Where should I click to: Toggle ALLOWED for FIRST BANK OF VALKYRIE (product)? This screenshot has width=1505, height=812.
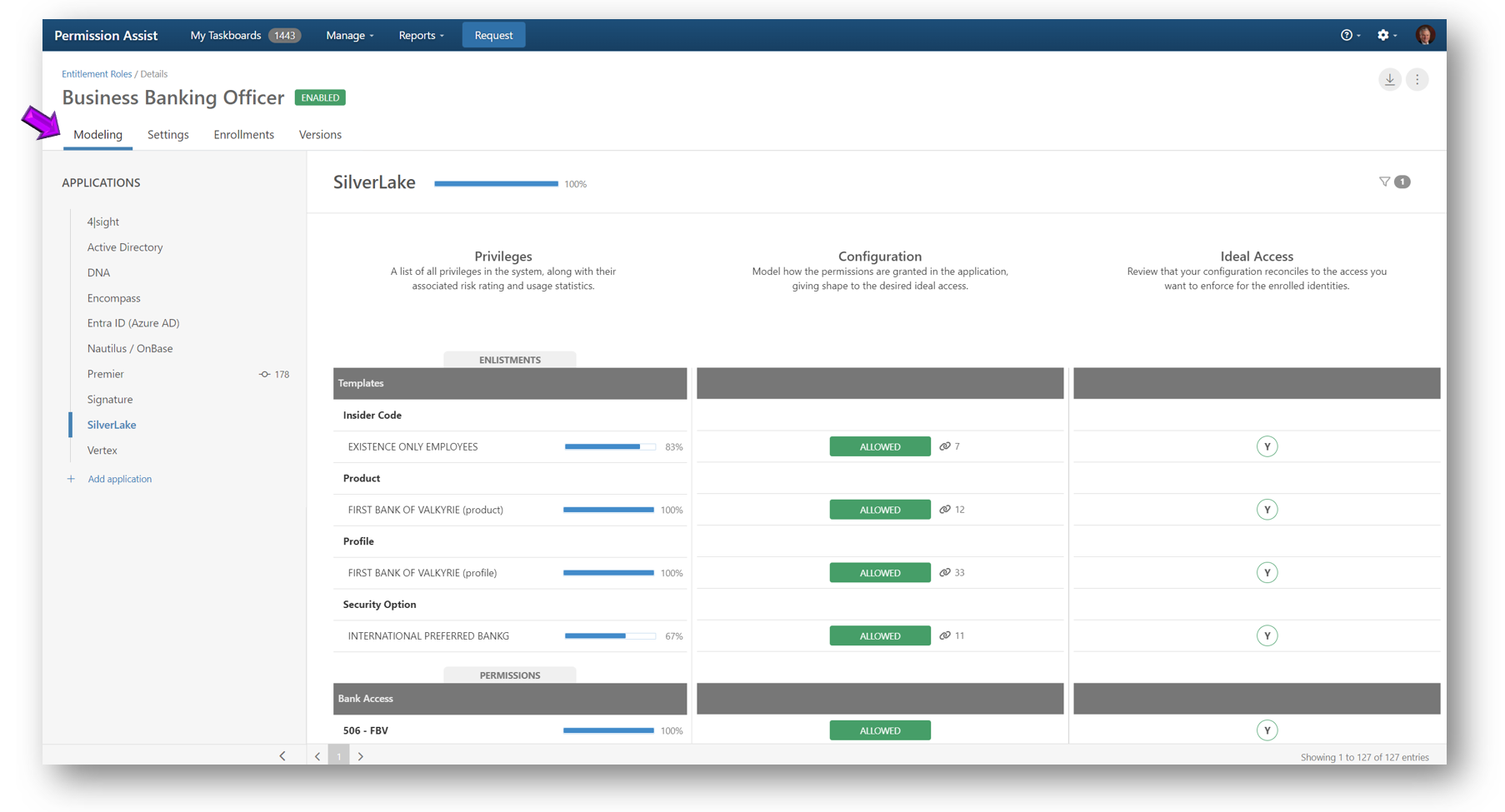click(x=879, y=510)
